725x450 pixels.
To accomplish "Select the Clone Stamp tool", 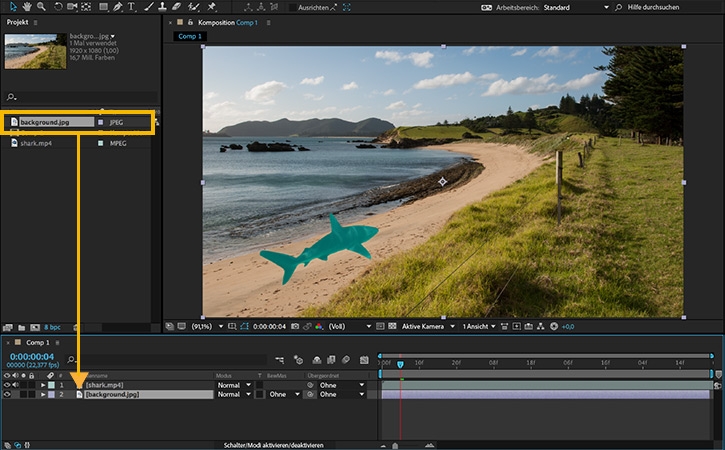I will [x=163, y=7].
